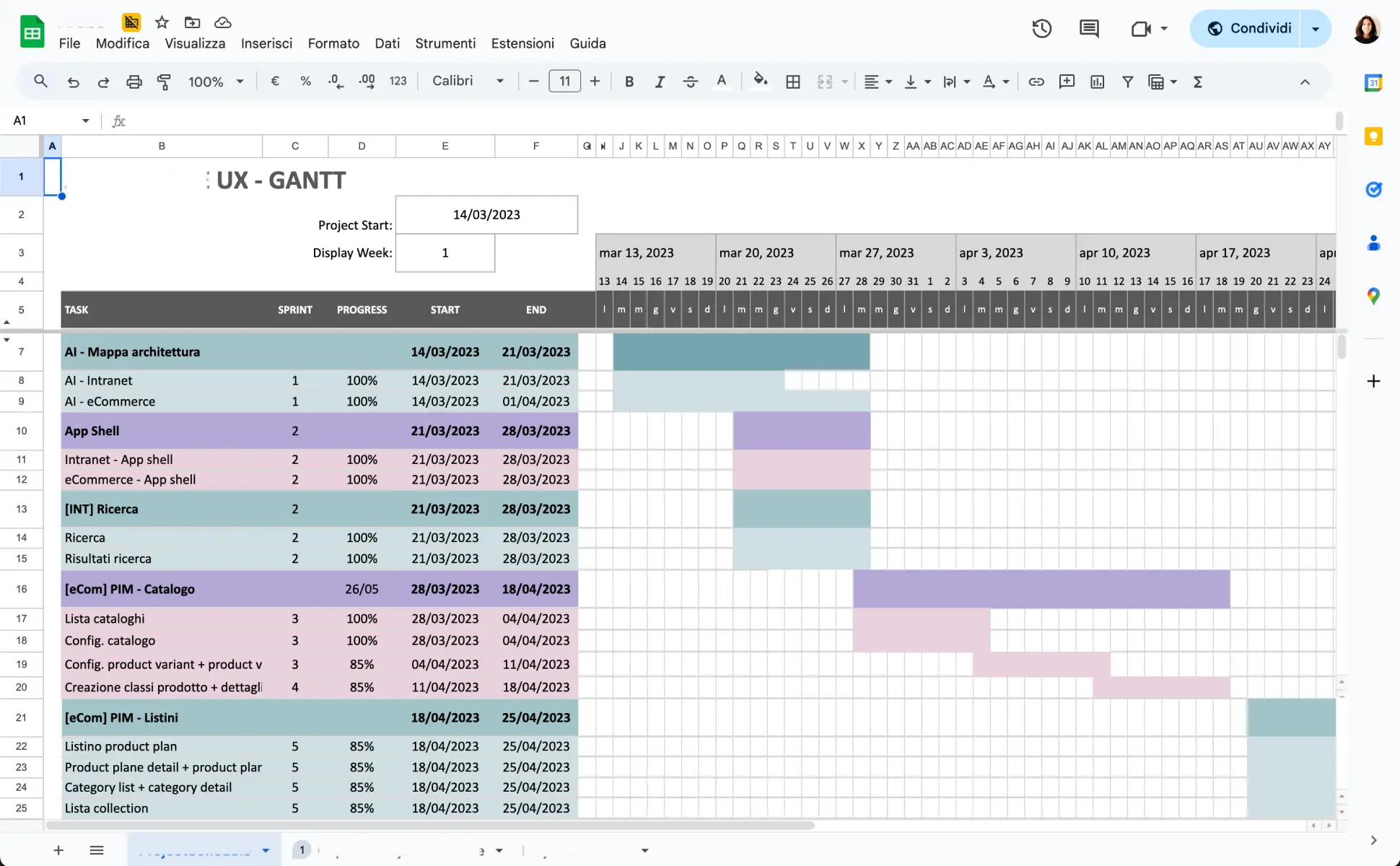Open the Estensioni menu

(522, 43)
